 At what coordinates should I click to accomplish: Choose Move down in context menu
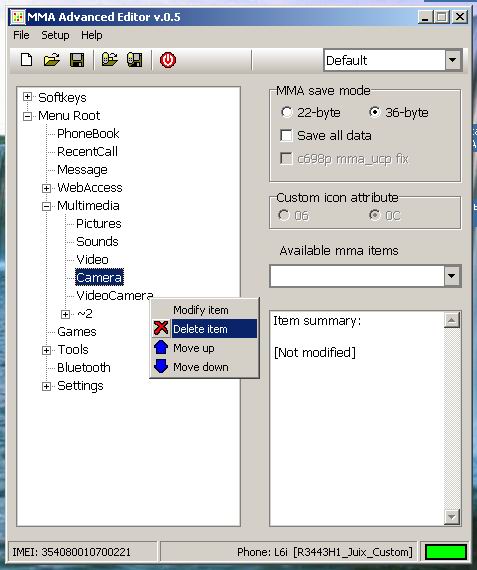pos(201,367)
